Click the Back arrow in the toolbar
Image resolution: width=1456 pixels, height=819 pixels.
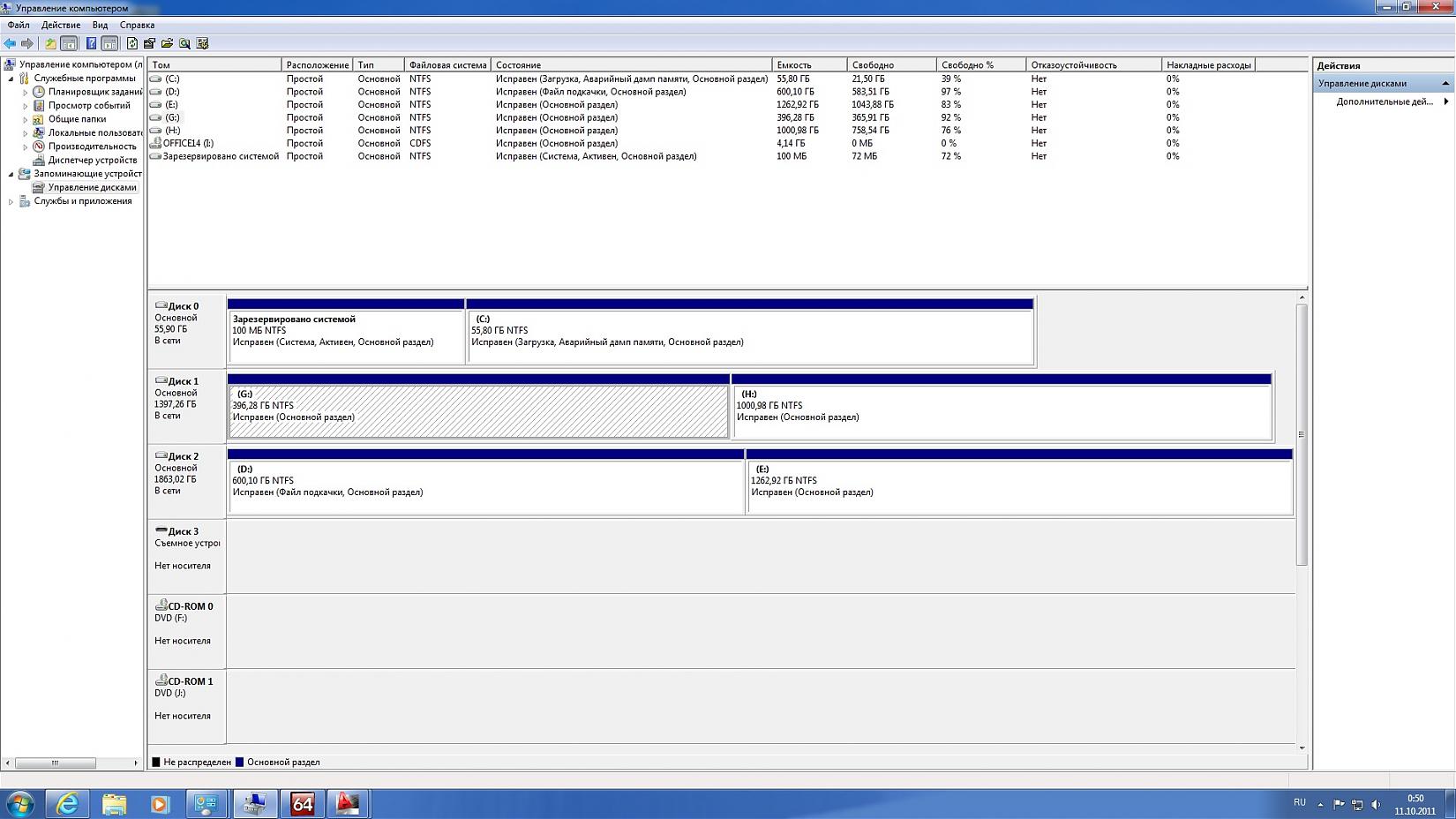click(10, 43)
